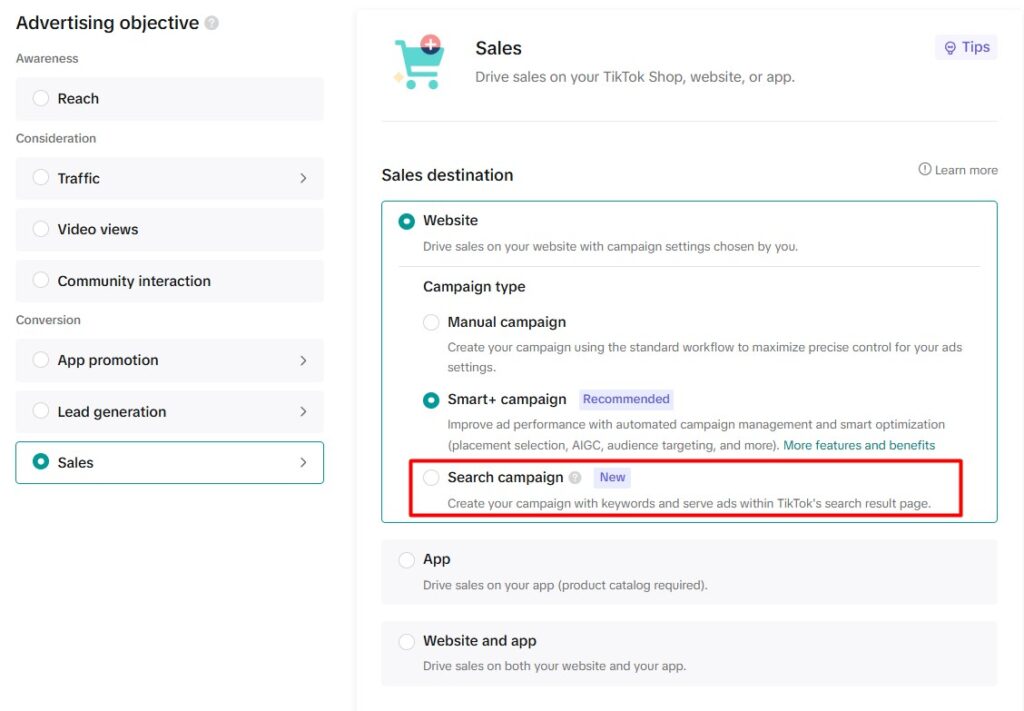Select the Smart+ campaign radio button
This screenshot has width=1024, height=711.
(x=431, y=400)
